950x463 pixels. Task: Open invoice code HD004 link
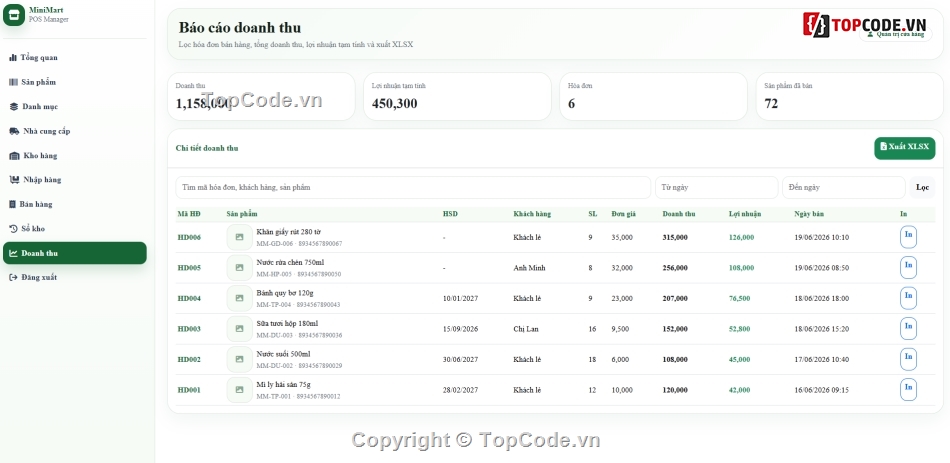188,298
